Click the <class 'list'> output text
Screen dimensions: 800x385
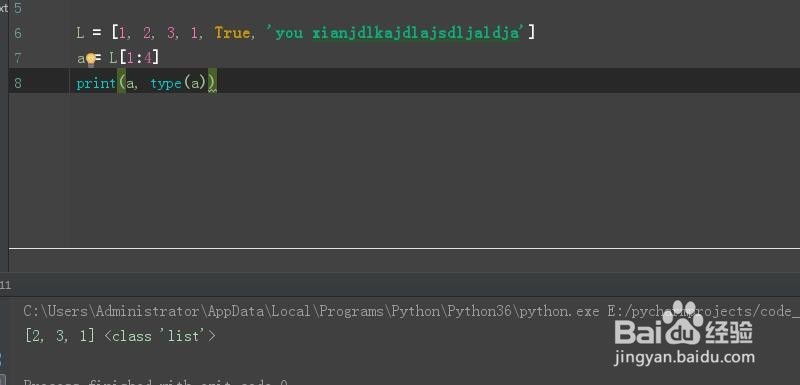(160, 337)
